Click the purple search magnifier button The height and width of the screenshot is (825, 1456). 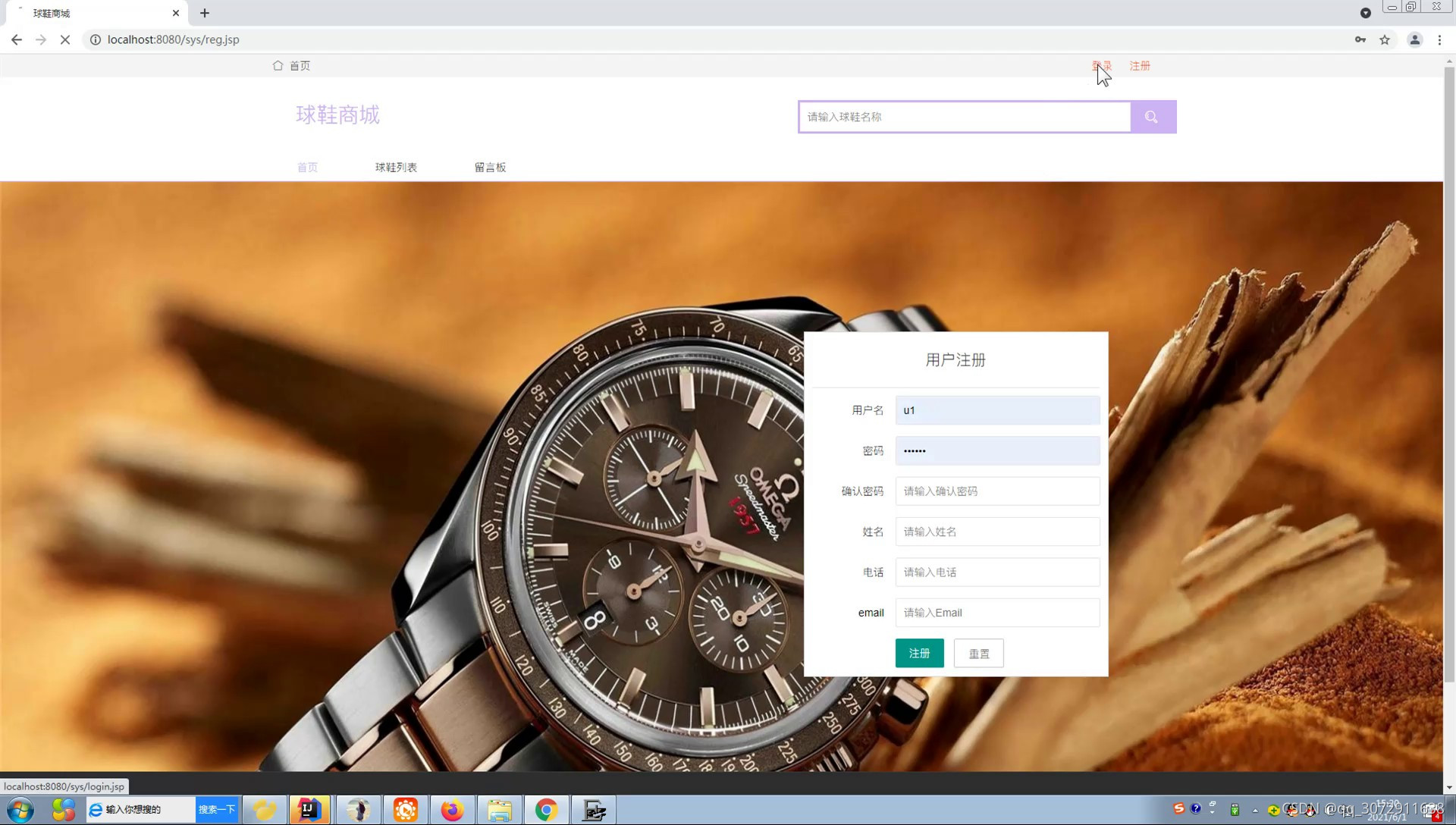pos(1153,117)
